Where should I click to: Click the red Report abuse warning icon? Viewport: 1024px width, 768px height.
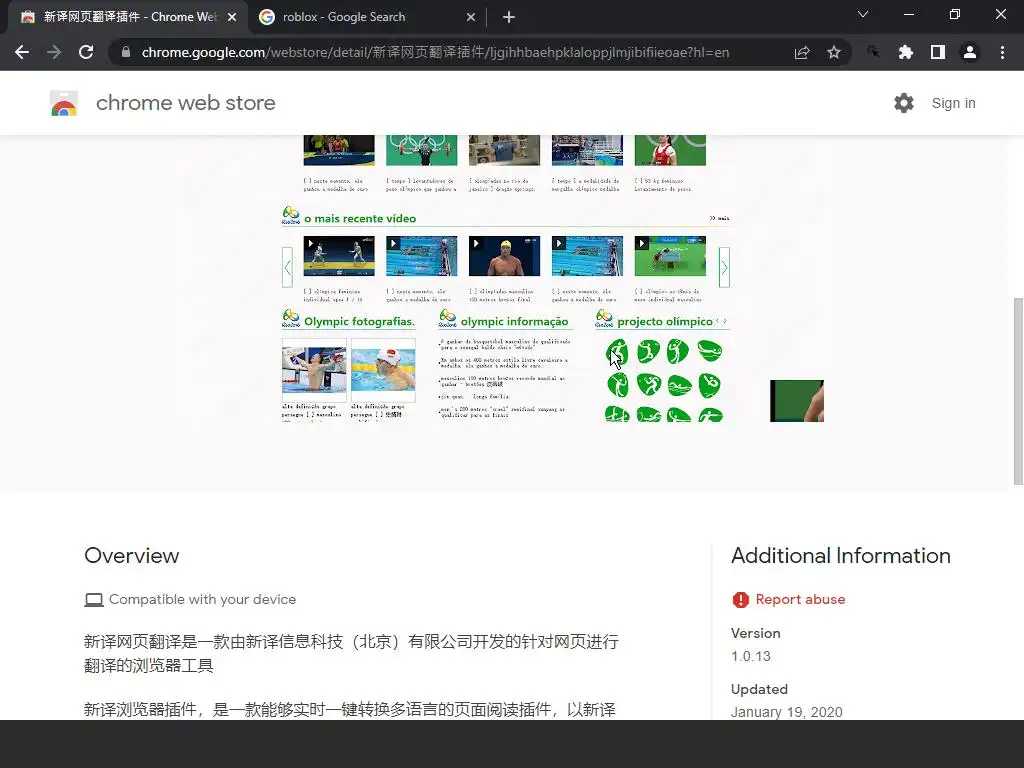(741, 600)
